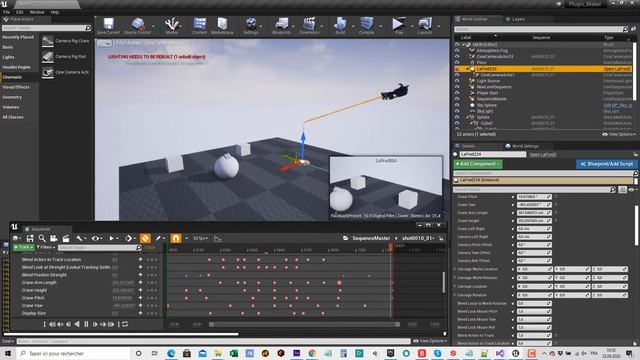This screenshot has width=640, height=360.
Task: Click the Pause button in Sequencer transport
Action: (x=86, y=324)
